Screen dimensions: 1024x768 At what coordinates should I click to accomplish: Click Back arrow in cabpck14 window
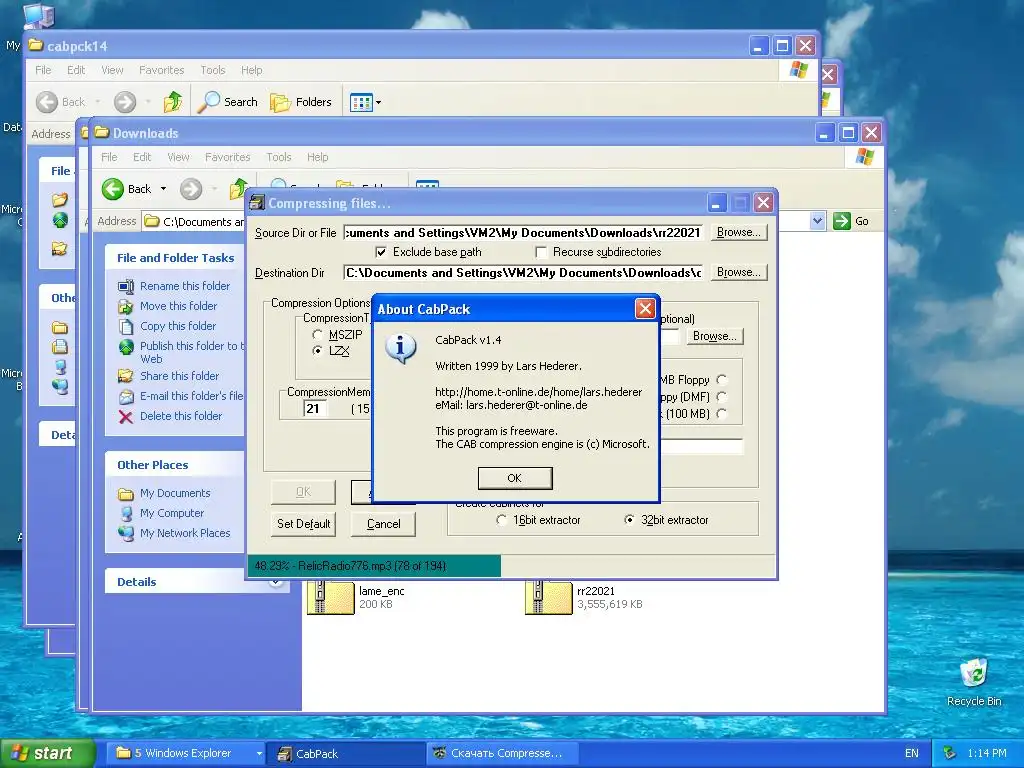(x=47, y=102)
